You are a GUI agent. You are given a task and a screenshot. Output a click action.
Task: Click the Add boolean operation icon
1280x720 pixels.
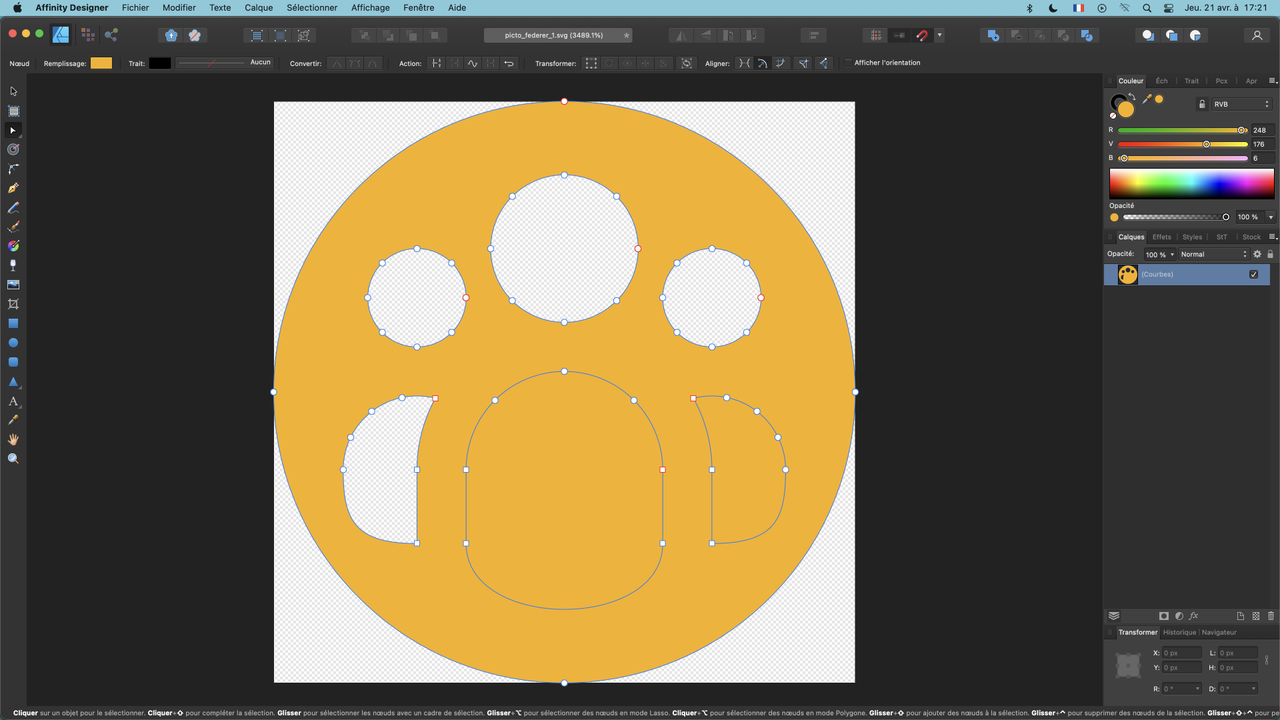993,35
